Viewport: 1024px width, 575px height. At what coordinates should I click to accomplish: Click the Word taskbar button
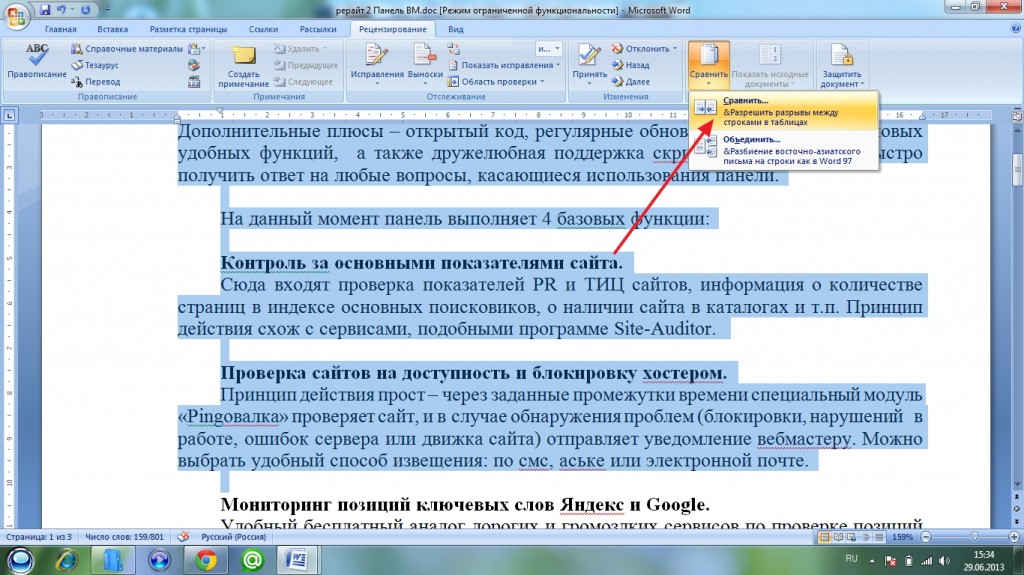tap(298, 560)
